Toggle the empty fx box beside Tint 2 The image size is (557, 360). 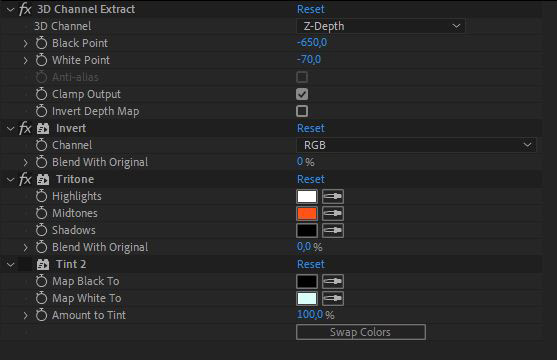coord(25,264)
